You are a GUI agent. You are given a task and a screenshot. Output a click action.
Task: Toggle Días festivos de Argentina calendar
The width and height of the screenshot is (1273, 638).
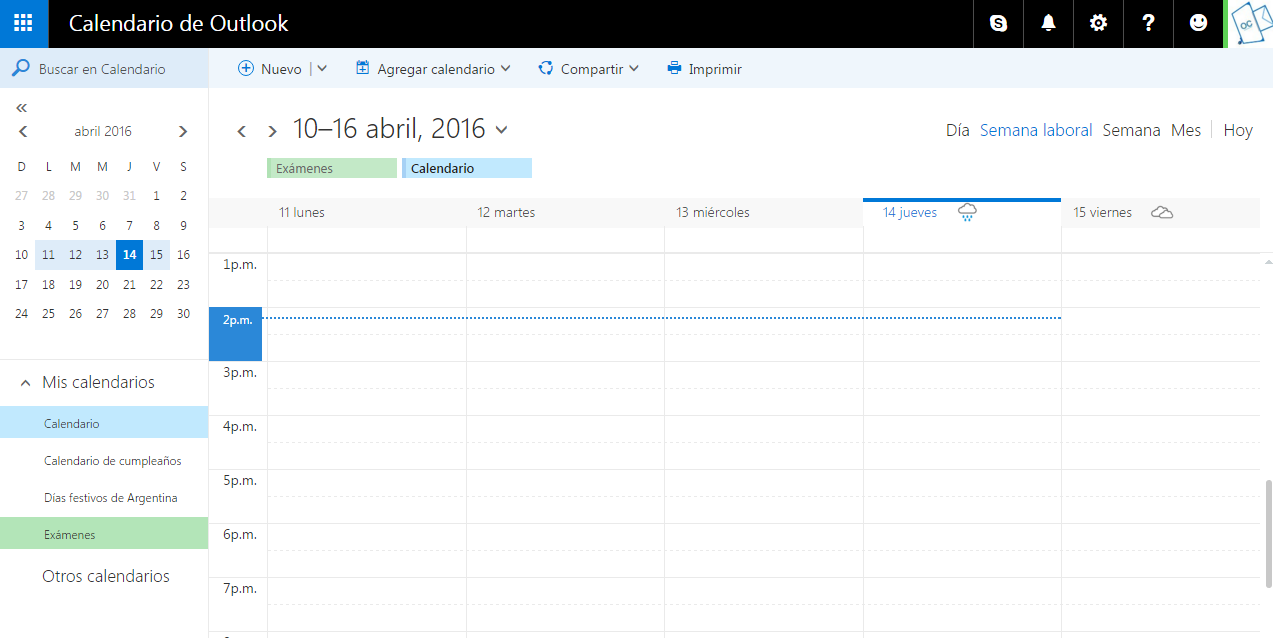(104, 497)
